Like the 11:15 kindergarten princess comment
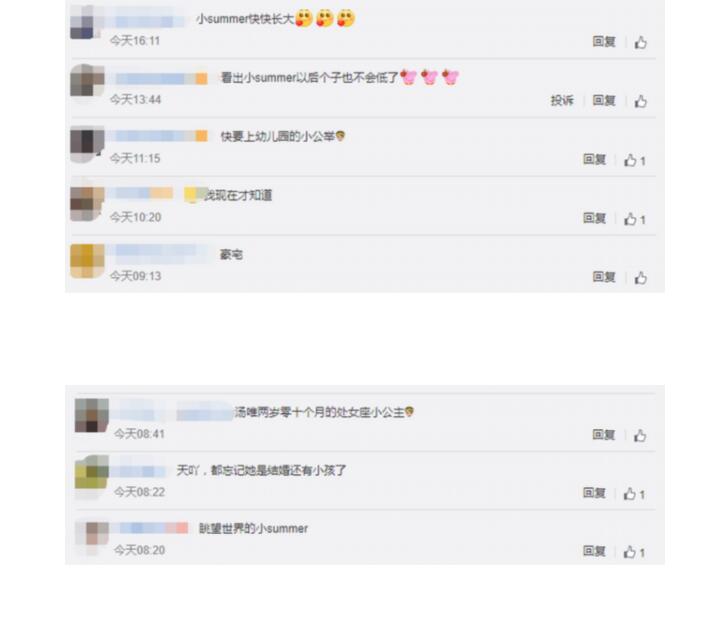The image size is (707, 618). tap(635, 160)
